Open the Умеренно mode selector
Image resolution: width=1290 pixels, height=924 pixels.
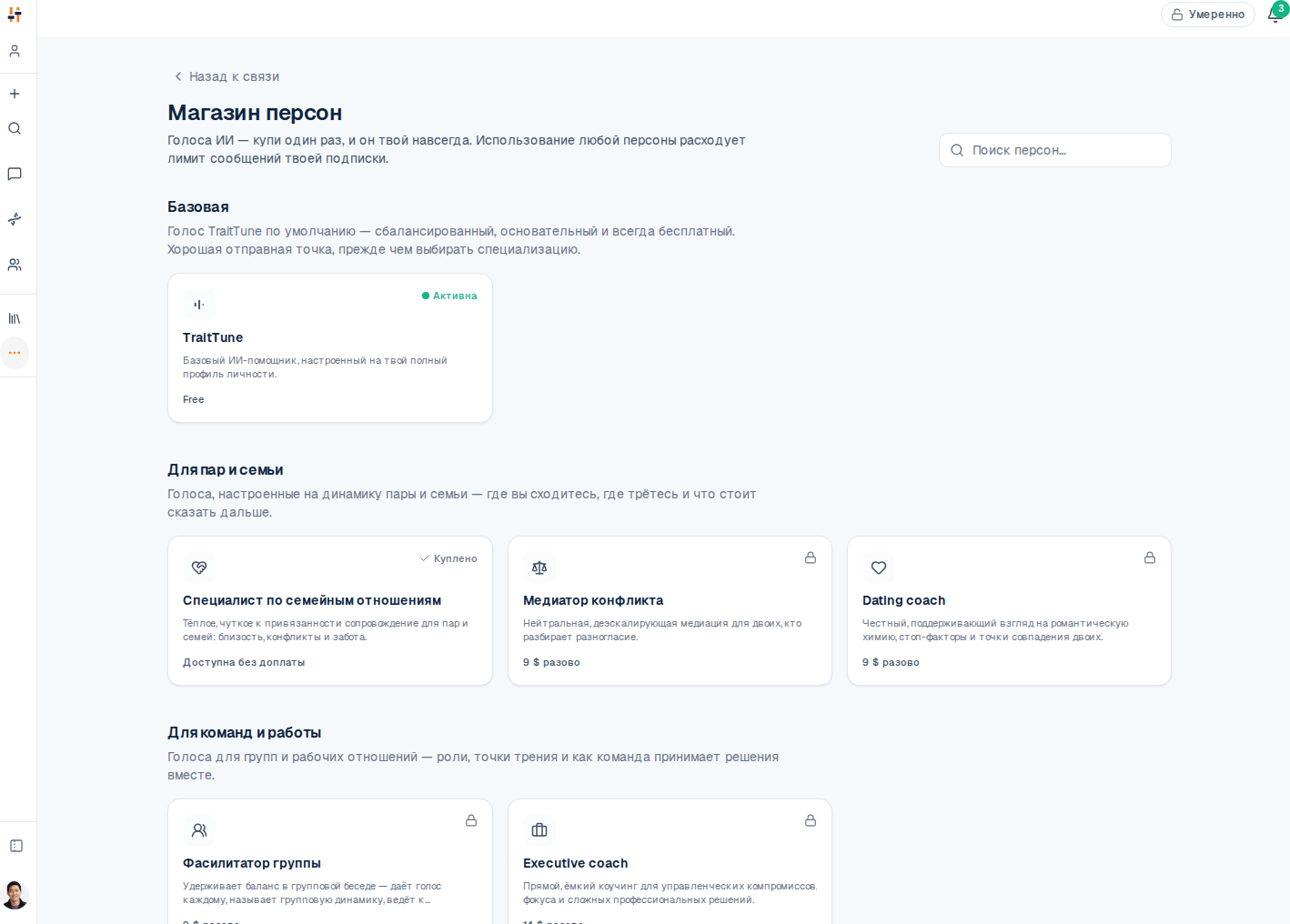point(1207,15)
